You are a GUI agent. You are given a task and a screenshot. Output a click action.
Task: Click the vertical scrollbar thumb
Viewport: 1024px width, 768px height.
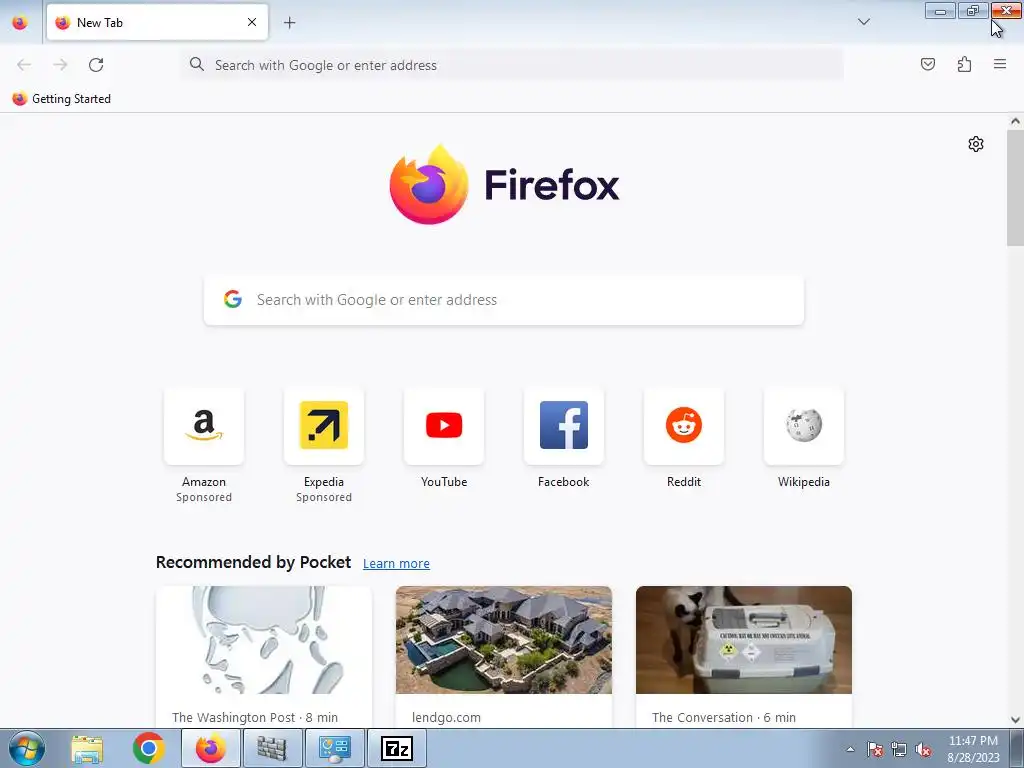click(x=1015, y=187)
